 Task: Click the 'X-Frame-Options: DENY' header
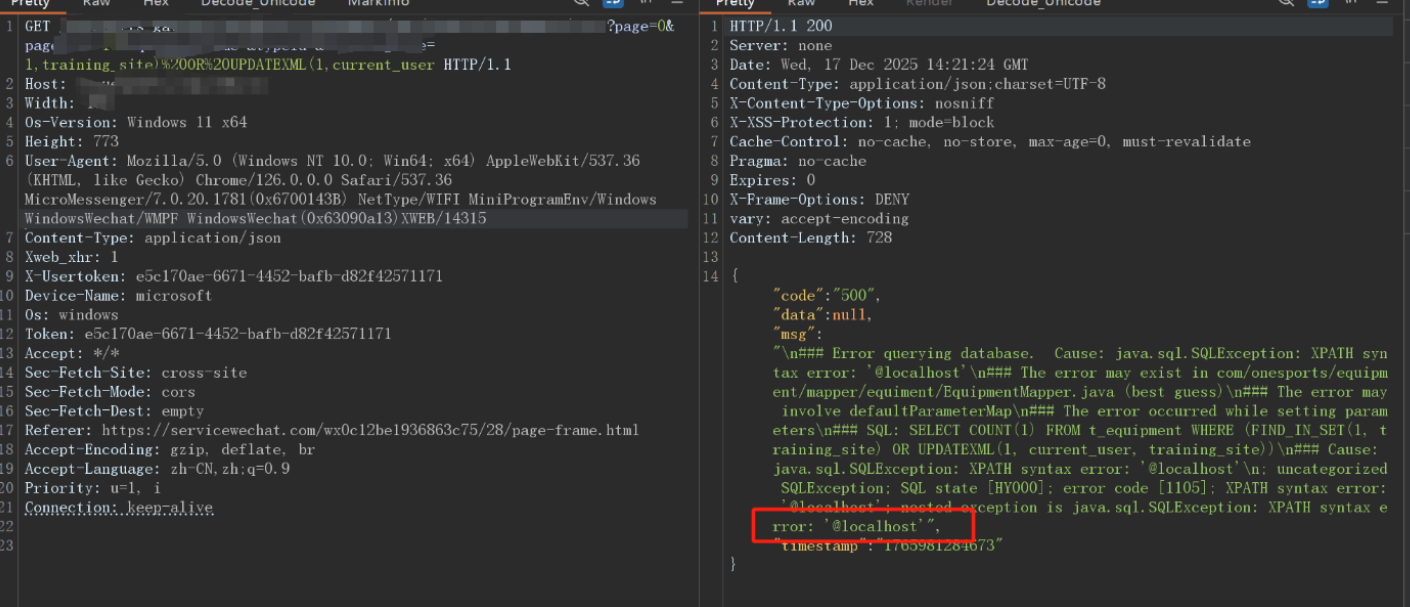pos(819,199)
